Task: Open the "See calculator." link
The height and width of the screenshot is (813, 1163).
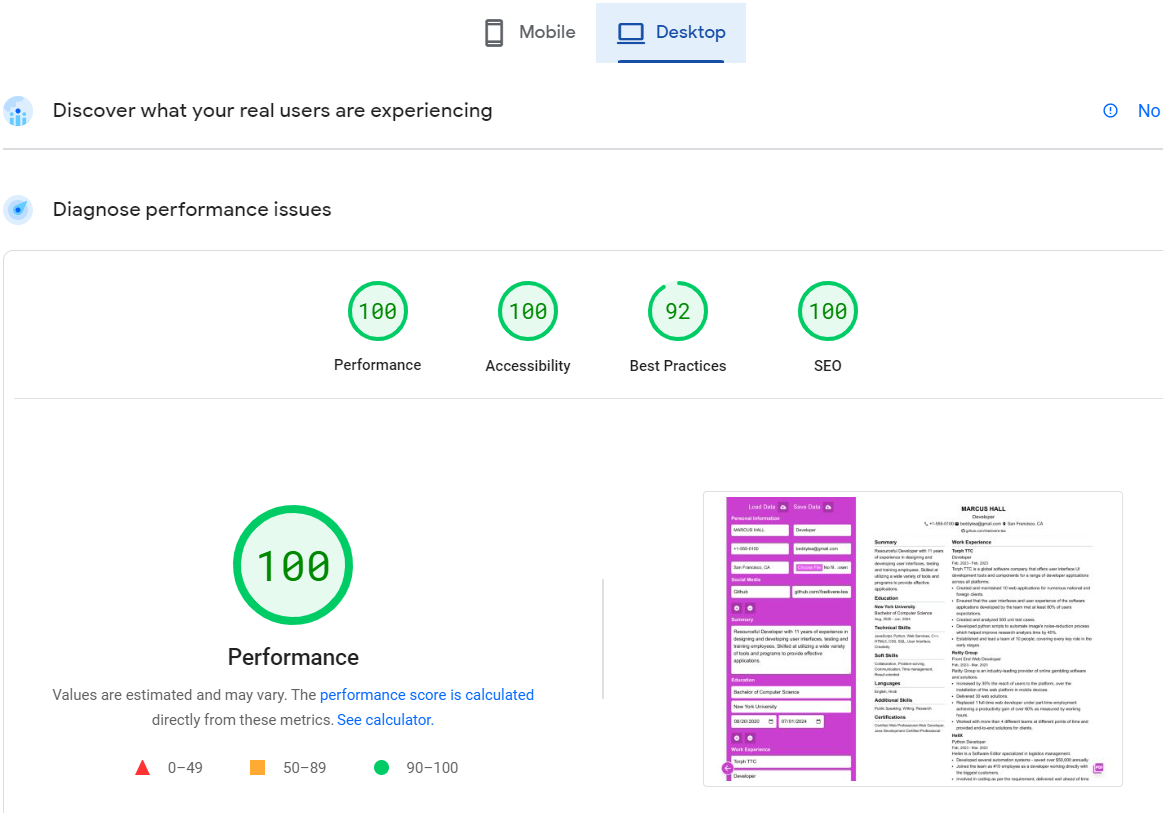Action: 385,720
